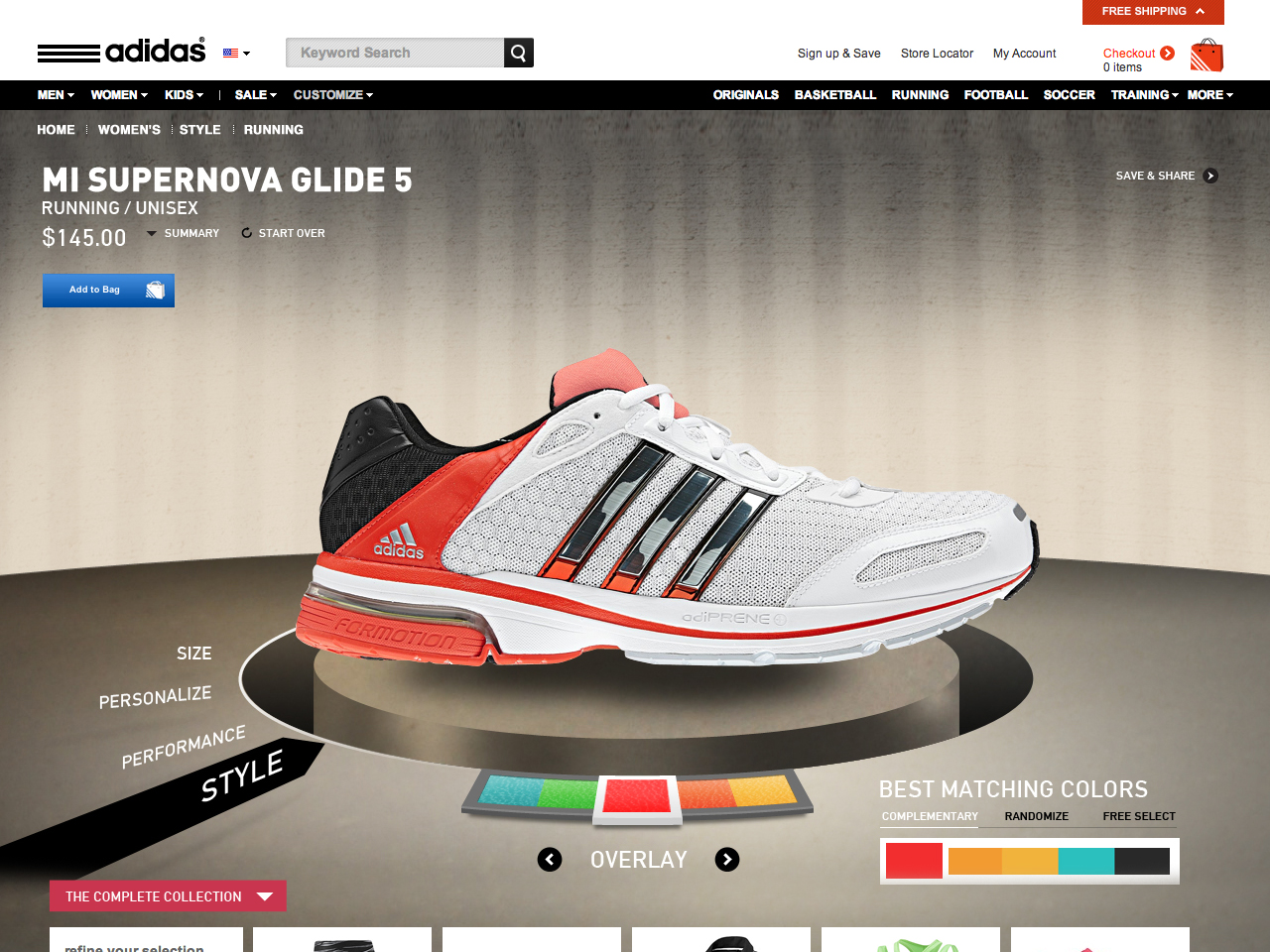Open the shopping bag icon
Screen dimensions: 1270x952
(x=1206, y=56)
